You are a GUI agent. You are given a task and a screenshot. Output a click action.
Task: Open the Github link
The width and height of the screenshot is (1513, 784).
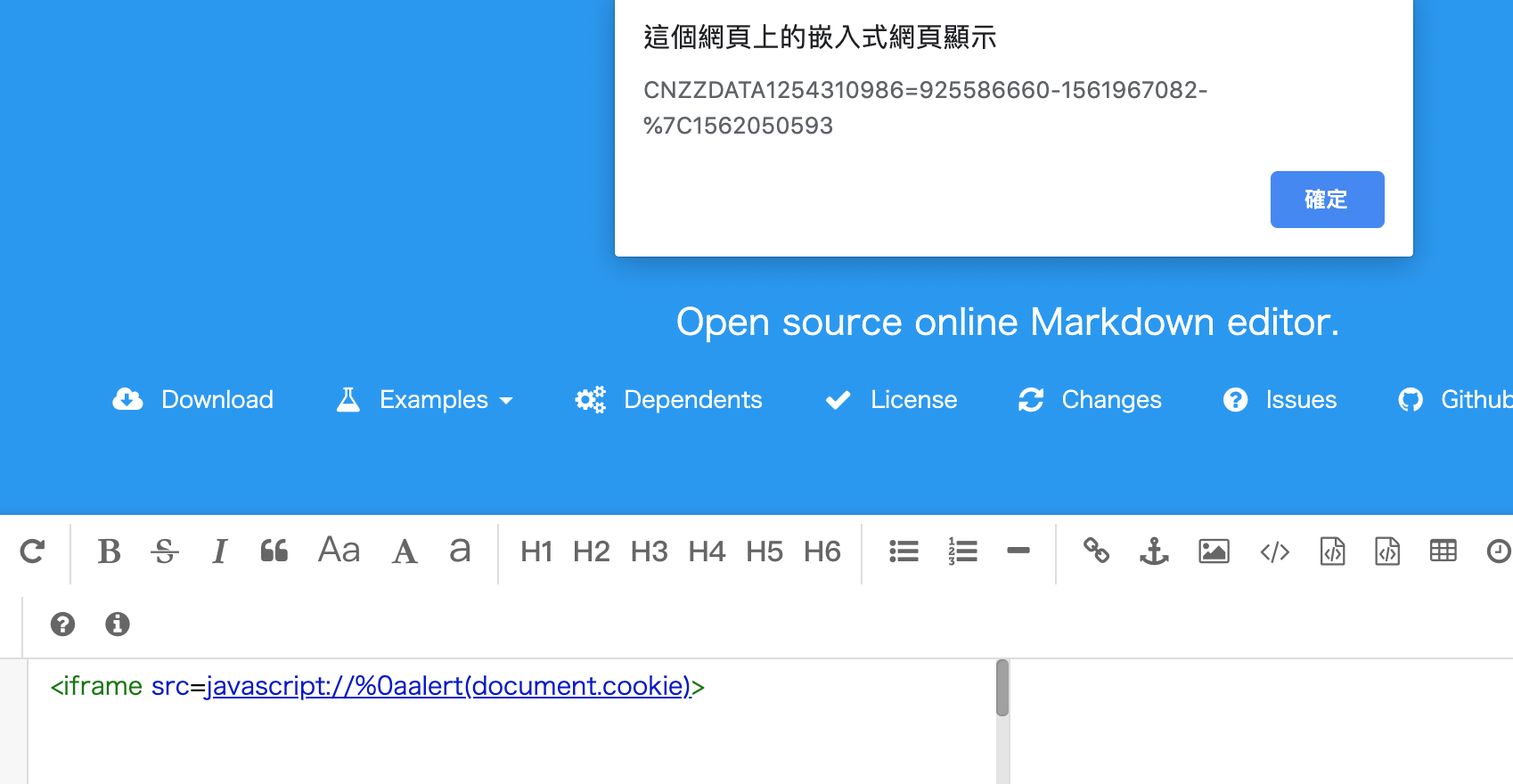[x=1455, y=399]
